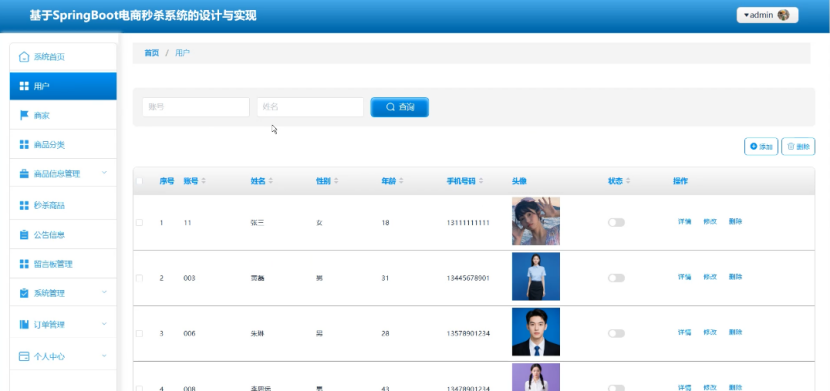This screenshot has height=391, width=830.
Task: Toggle the 状态 switch for account 003
Action: pyautogui.click(x=616, y=278)
